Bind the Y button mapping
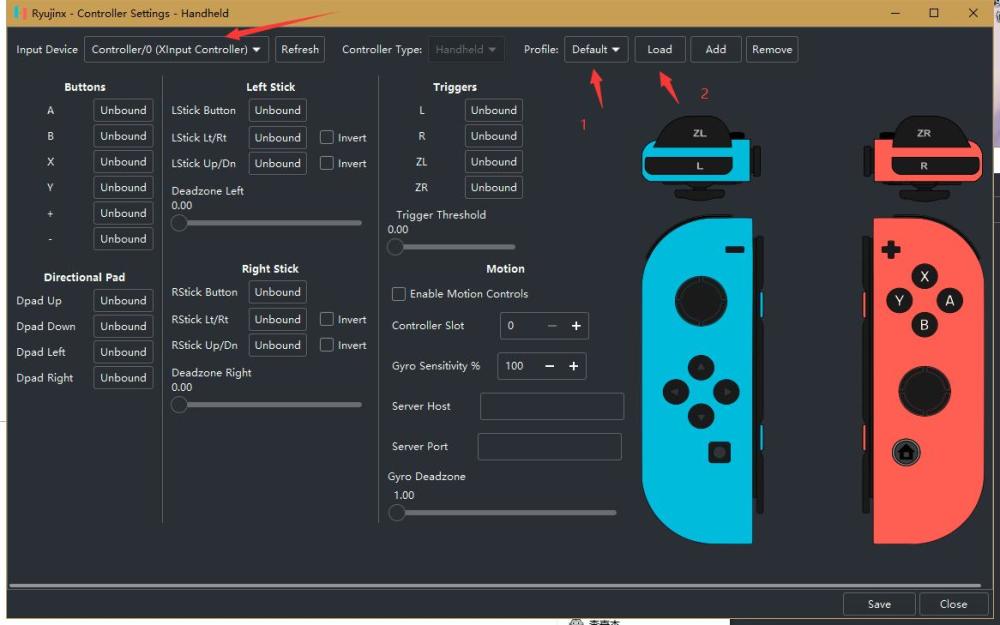This screenshot has width=1000, height=625. pyautogui.click(x=123, y=188)
